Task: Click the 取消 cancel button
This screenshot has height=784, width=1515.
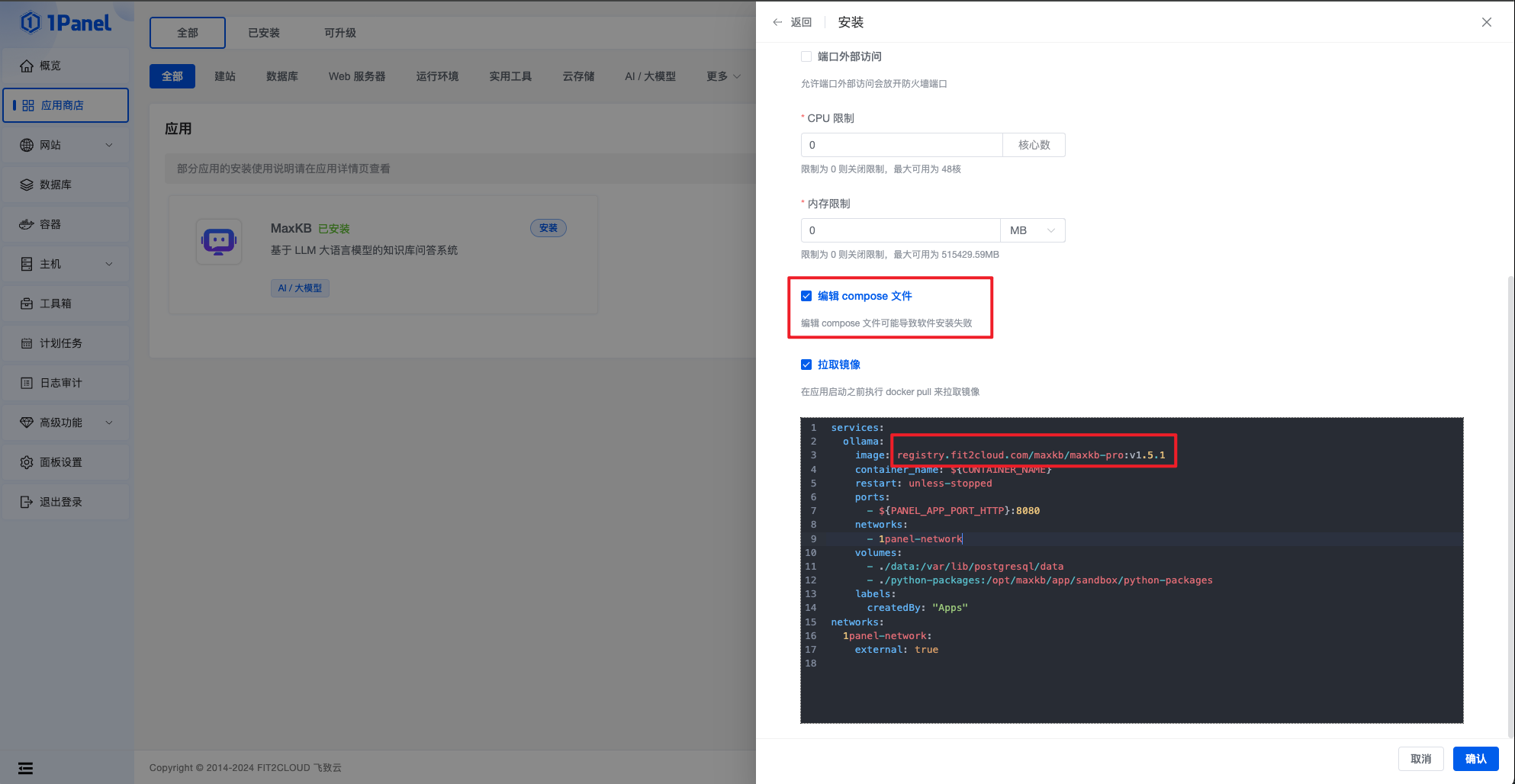Action: (x=1421, y=759)
